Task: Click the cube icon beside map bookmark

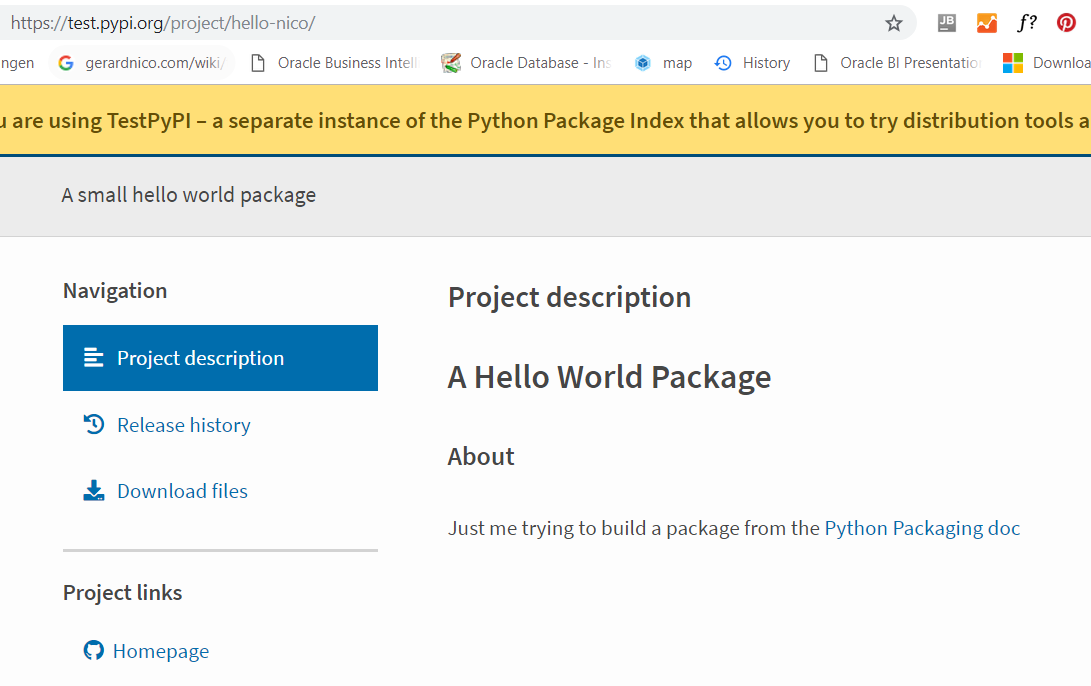Action: pos(641,62)
